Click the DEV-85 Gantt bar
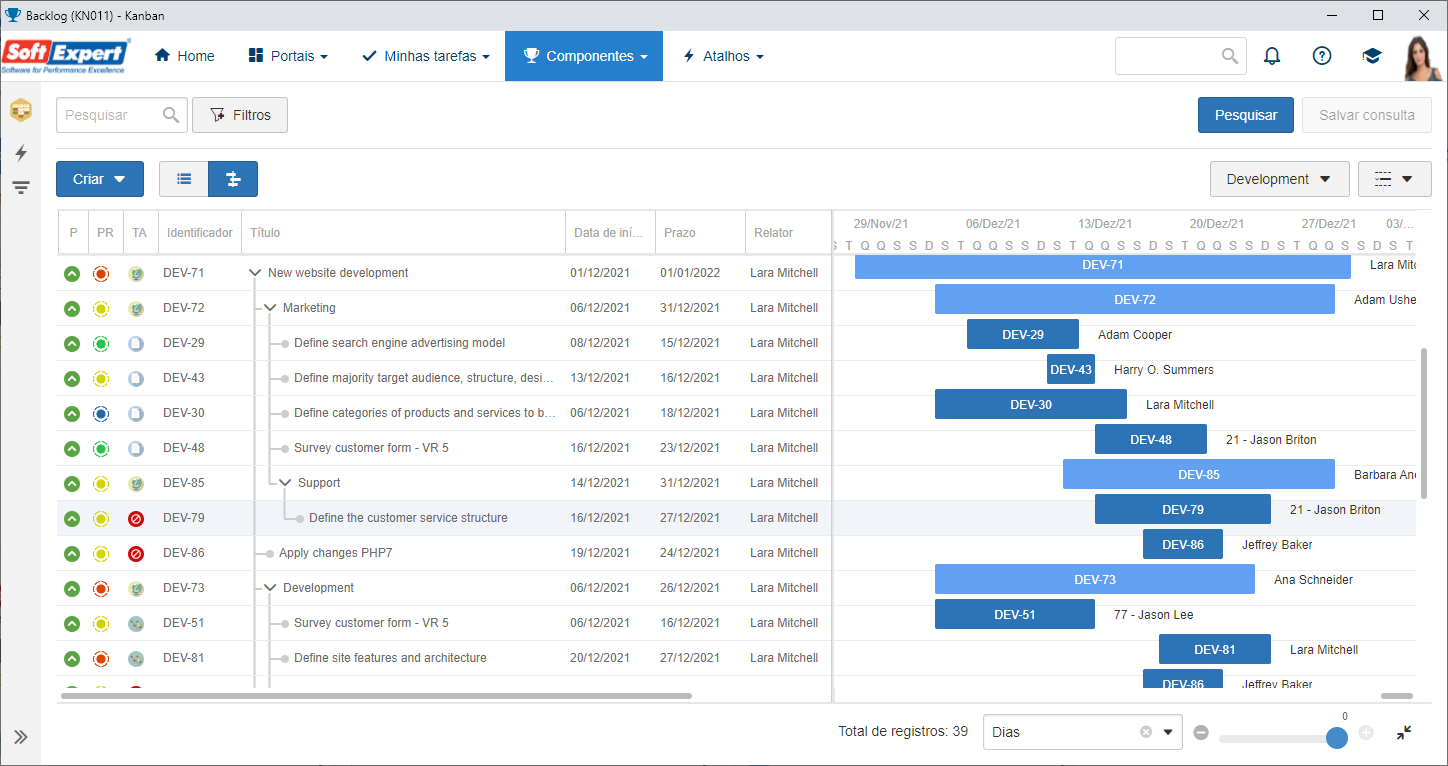Image resolution: width=1448 pixels, height=766 pixels. pyautogui.click(x=1199, y=474)
